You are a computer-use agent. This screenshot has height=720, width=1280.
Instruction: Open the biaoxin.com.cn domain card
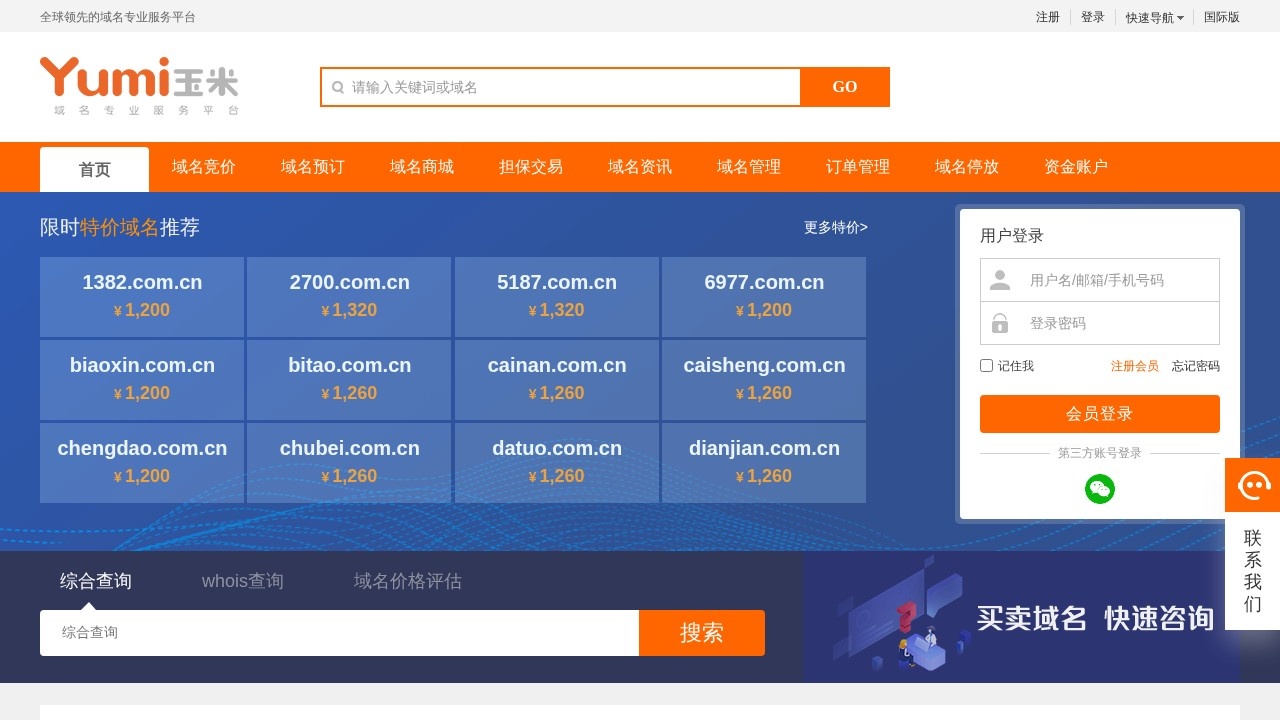click(x=142, y=380)
